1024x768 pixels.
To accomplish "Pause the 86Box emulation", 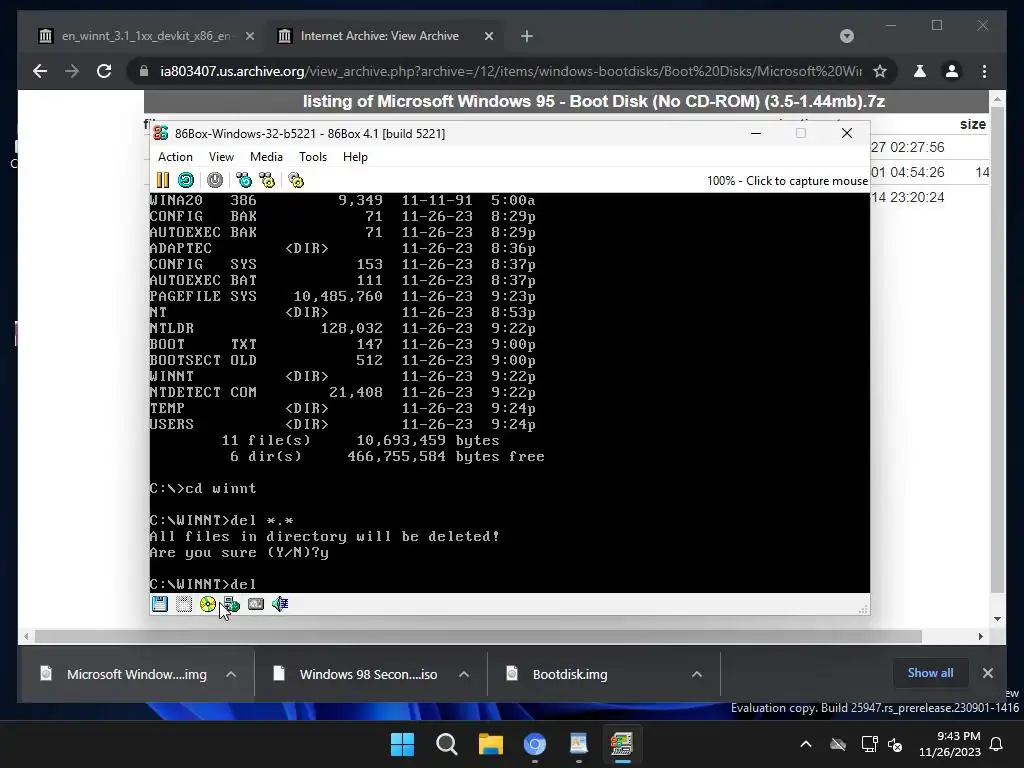I will [x=163, y=180].
